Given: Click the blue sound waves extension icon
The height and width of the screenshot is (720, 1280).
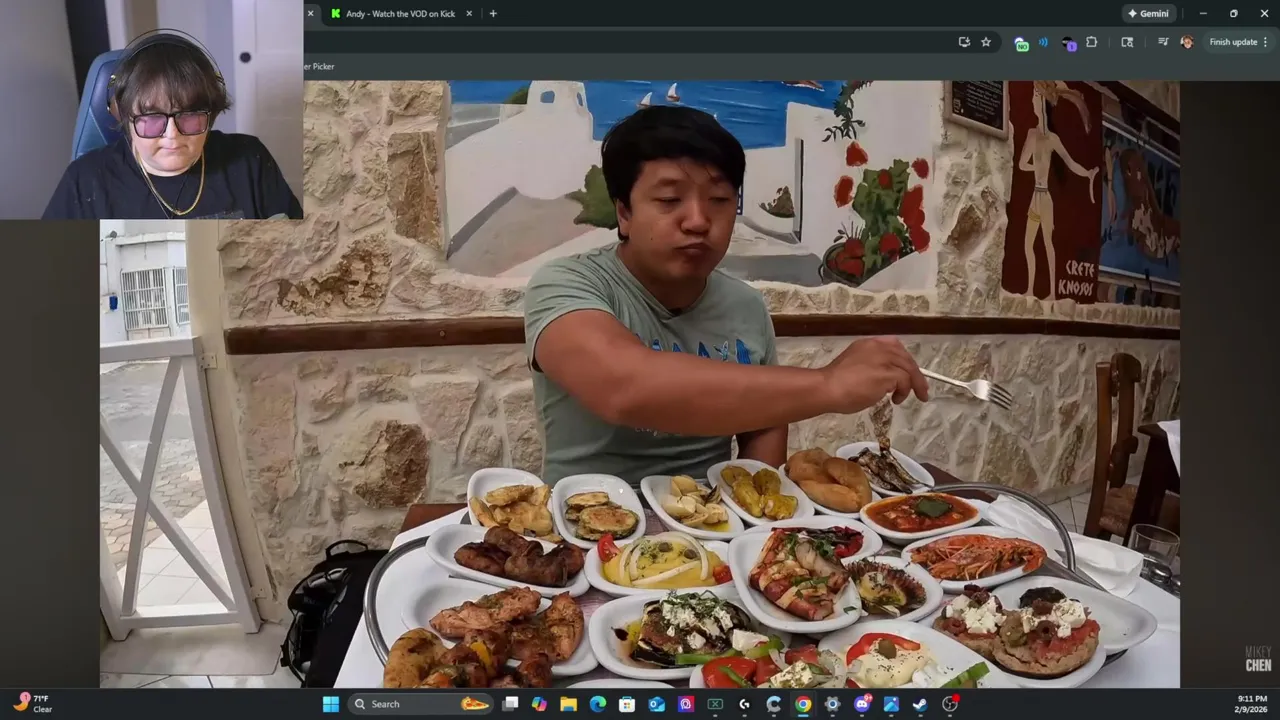Looking at the screenshot, I should (x=1043, y=42).
